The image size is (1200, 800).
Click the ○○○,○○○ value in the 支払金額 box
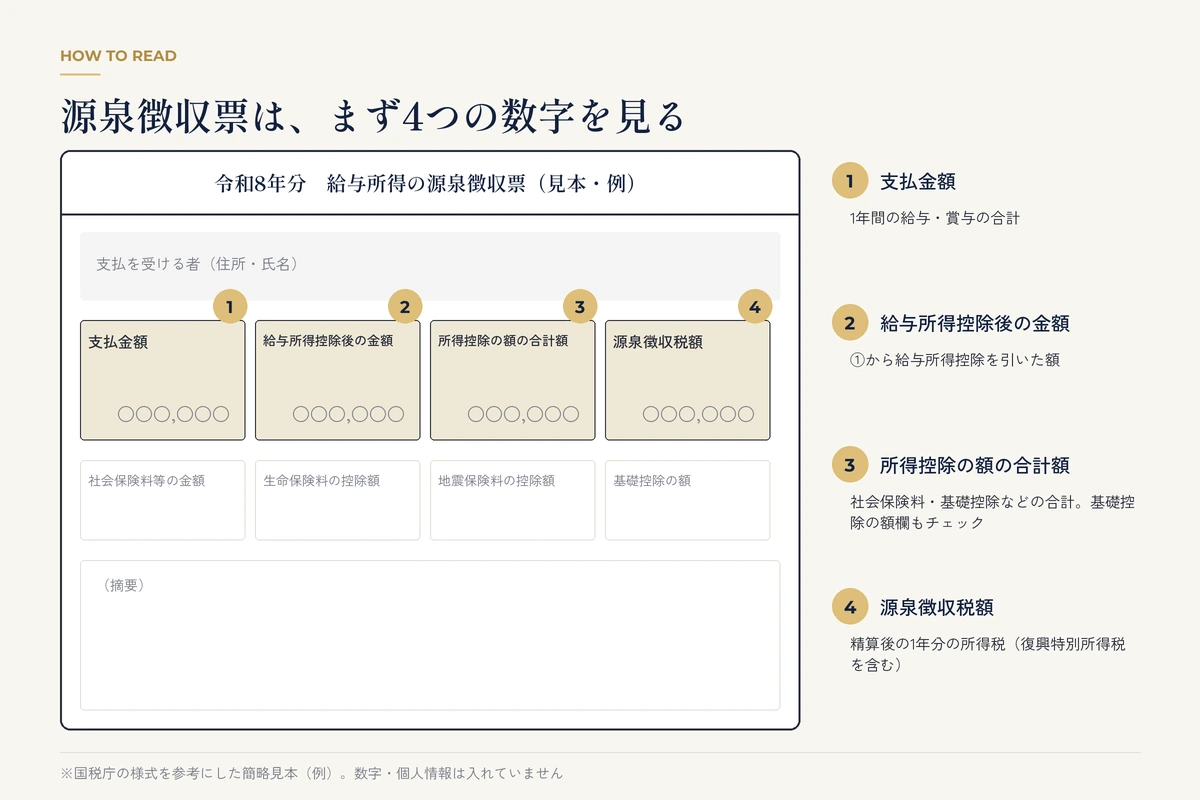tap(173, 413)
